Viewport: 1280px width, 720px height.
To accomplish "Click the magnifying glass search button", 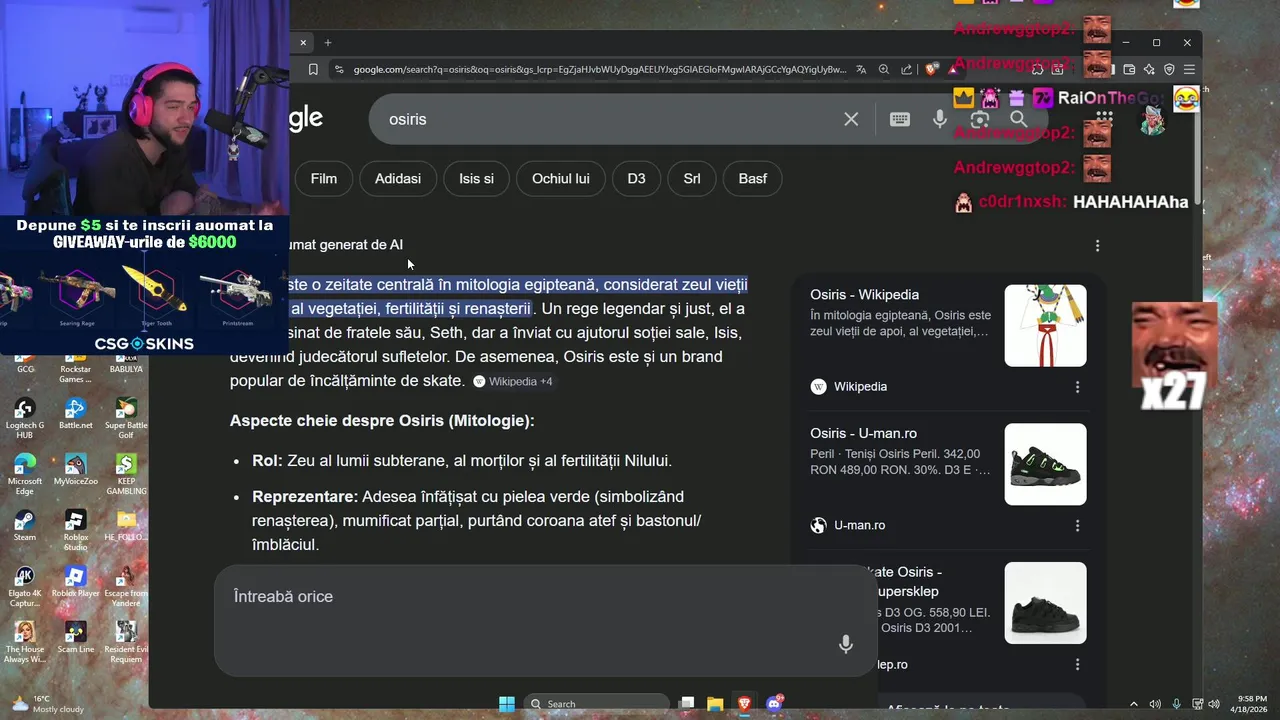I will pyautogui.click(x=1019, y=119).
